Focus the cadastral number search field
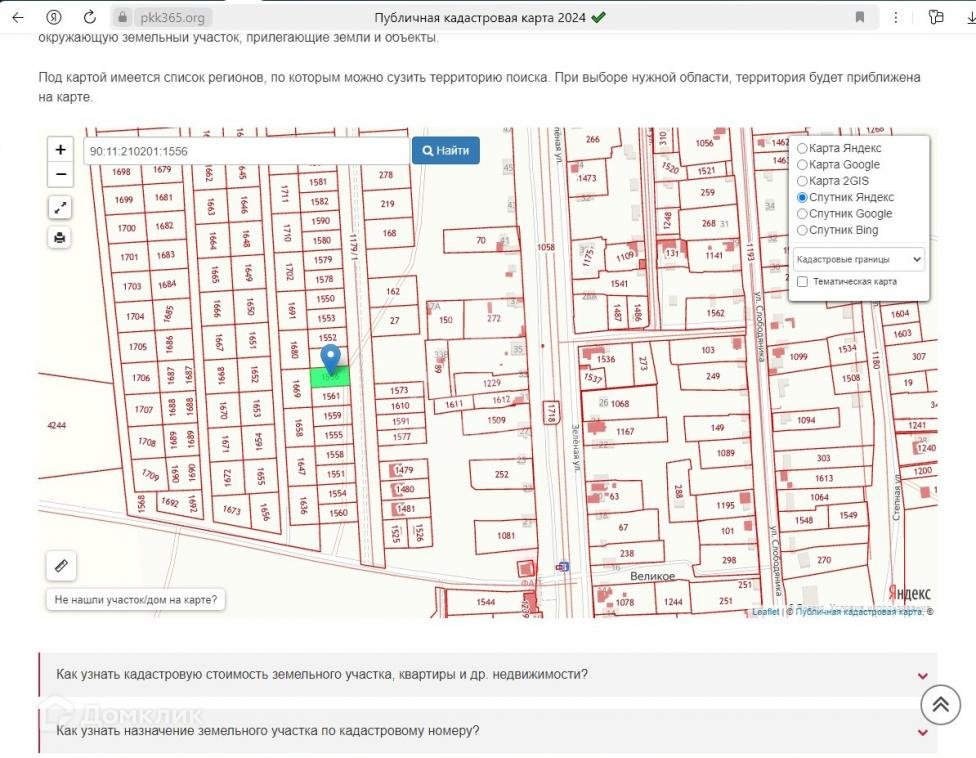Screen dimensions: 976x758 point(247,151)
